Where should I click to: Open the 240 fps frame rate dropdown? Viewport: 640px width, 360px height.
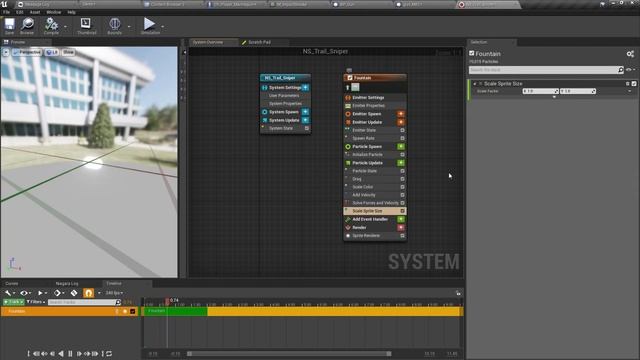[x=114, y=293]
